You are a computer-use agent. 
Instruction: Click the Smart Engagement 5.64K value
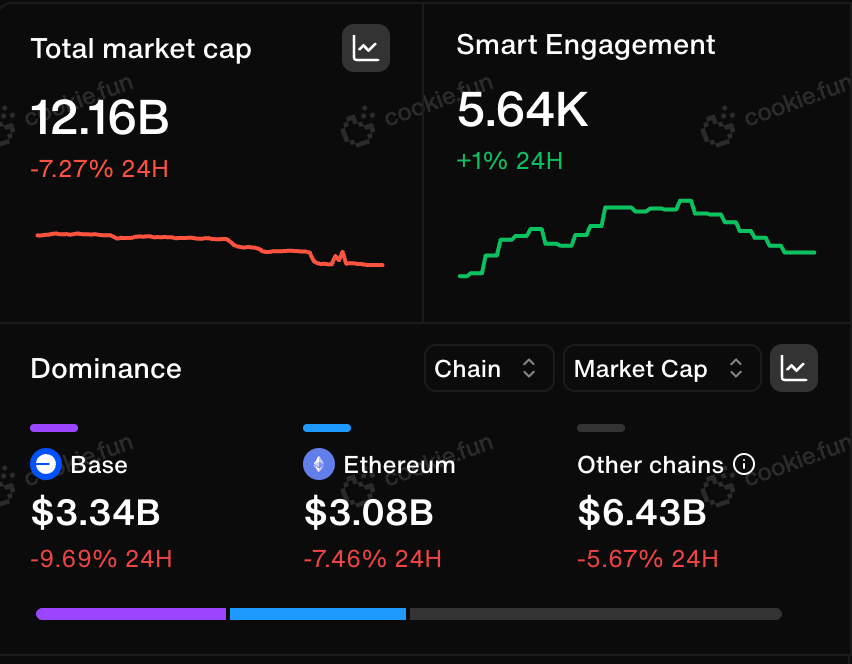pos(523,110)
